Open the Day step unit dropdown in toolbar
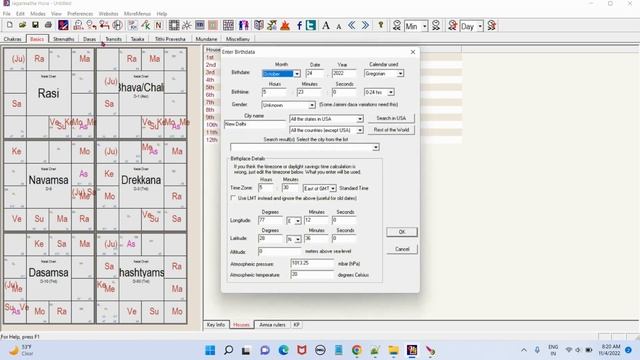 (x=480, y=26)
